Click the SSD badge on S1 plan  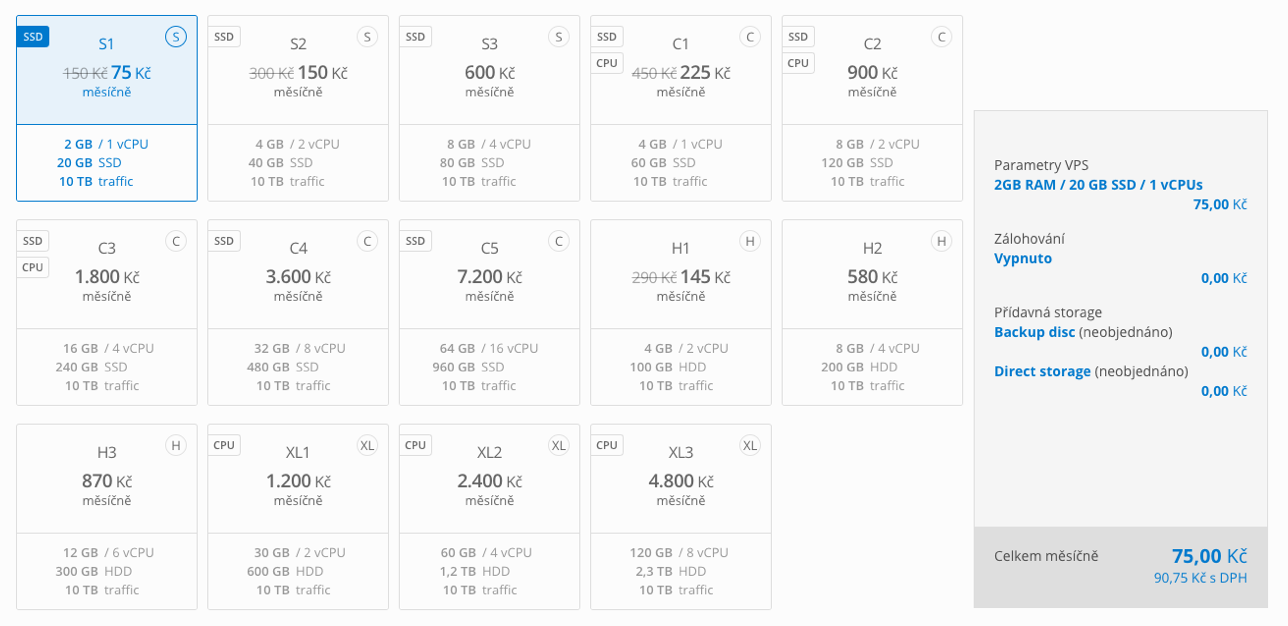click(x=33, y=37)
